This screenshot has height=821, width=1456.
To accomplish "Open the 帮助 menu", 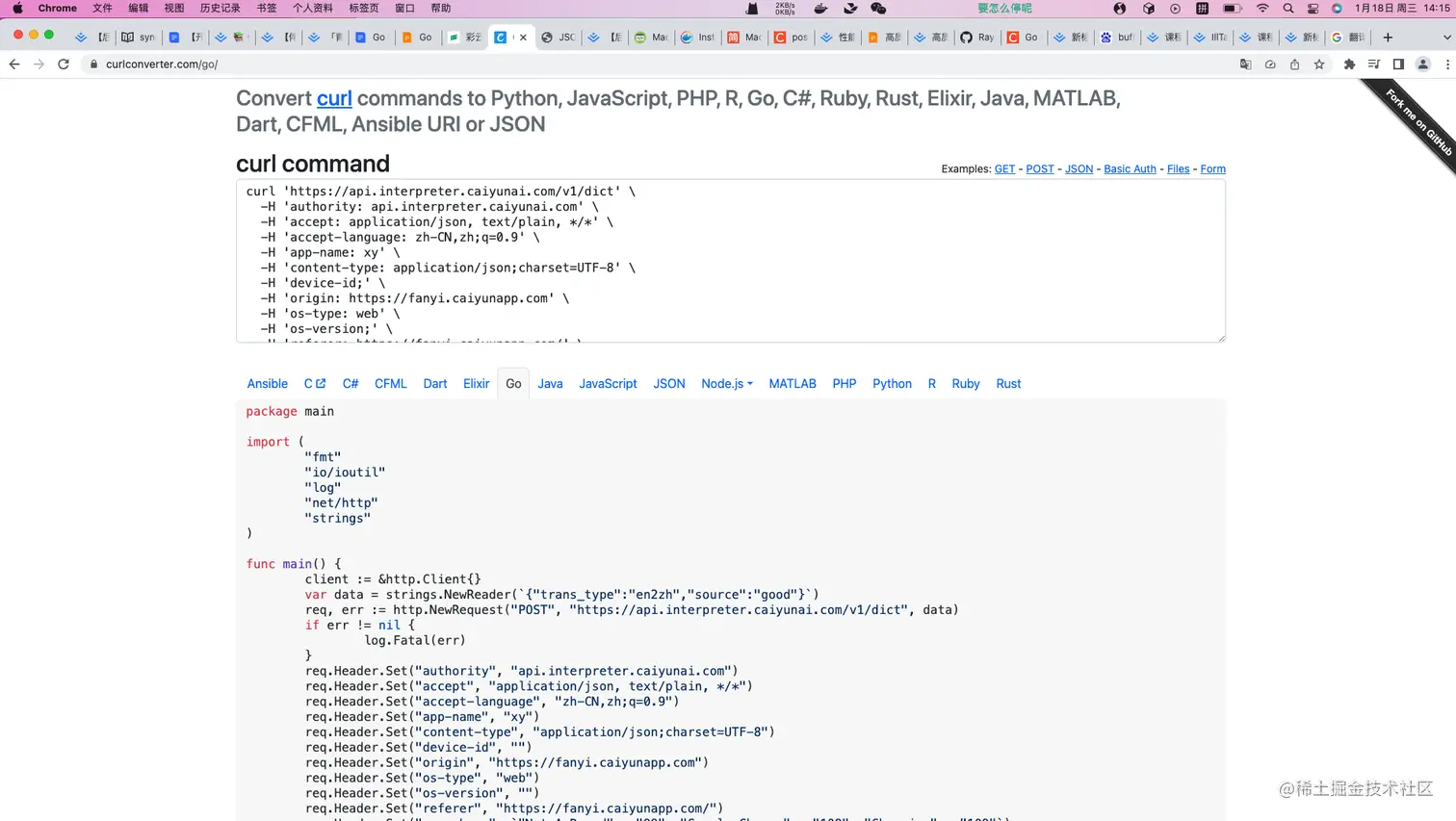I will pos(441,9).
